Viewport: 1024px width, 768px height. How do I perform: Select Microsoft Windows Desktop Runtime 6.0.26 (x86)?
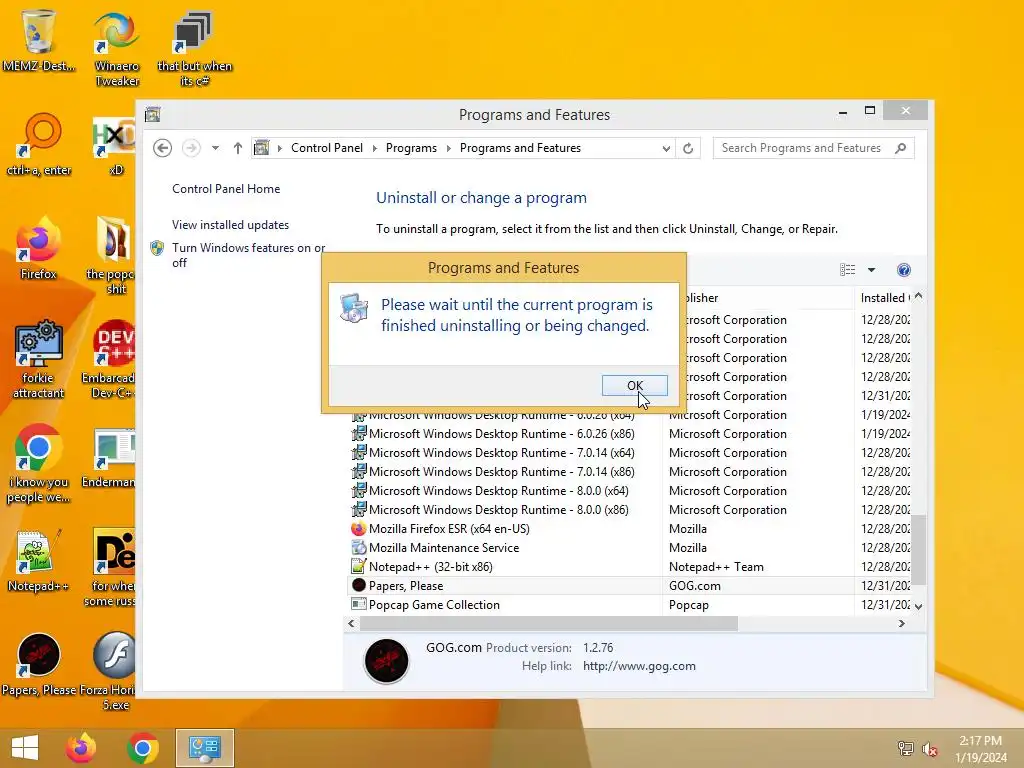[501, 434]
